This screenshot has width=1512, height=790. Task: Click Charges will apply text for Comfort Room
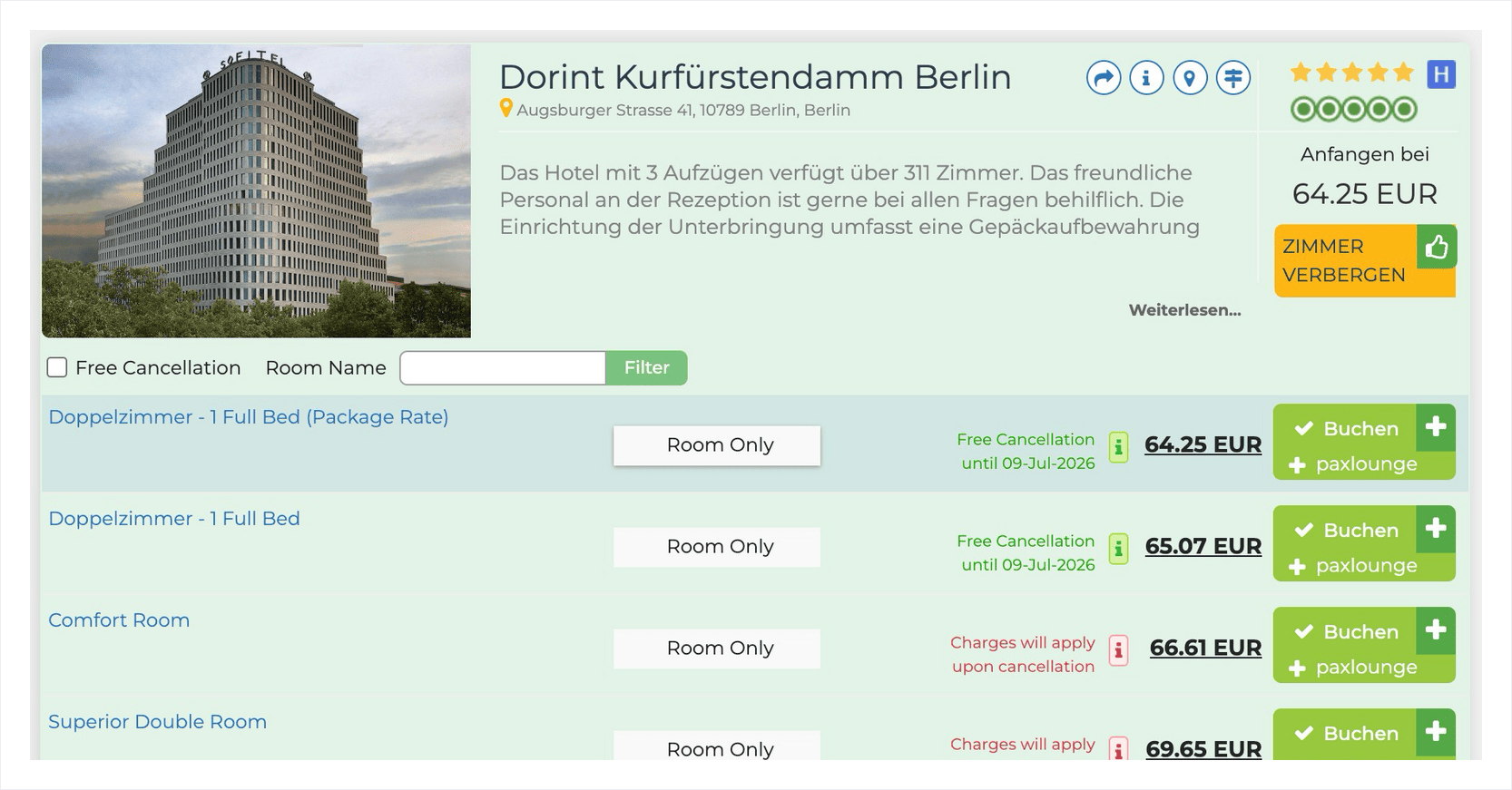[1023, 655]
